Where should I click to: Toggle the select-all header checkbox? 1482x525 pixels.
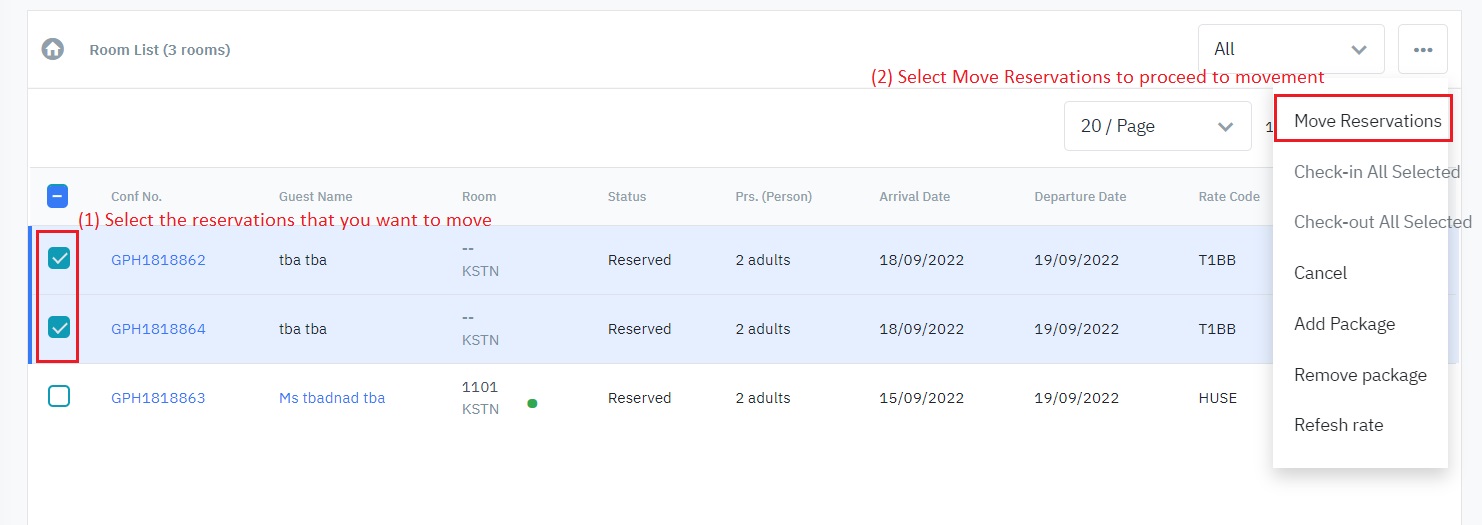(x=58, y=196)
